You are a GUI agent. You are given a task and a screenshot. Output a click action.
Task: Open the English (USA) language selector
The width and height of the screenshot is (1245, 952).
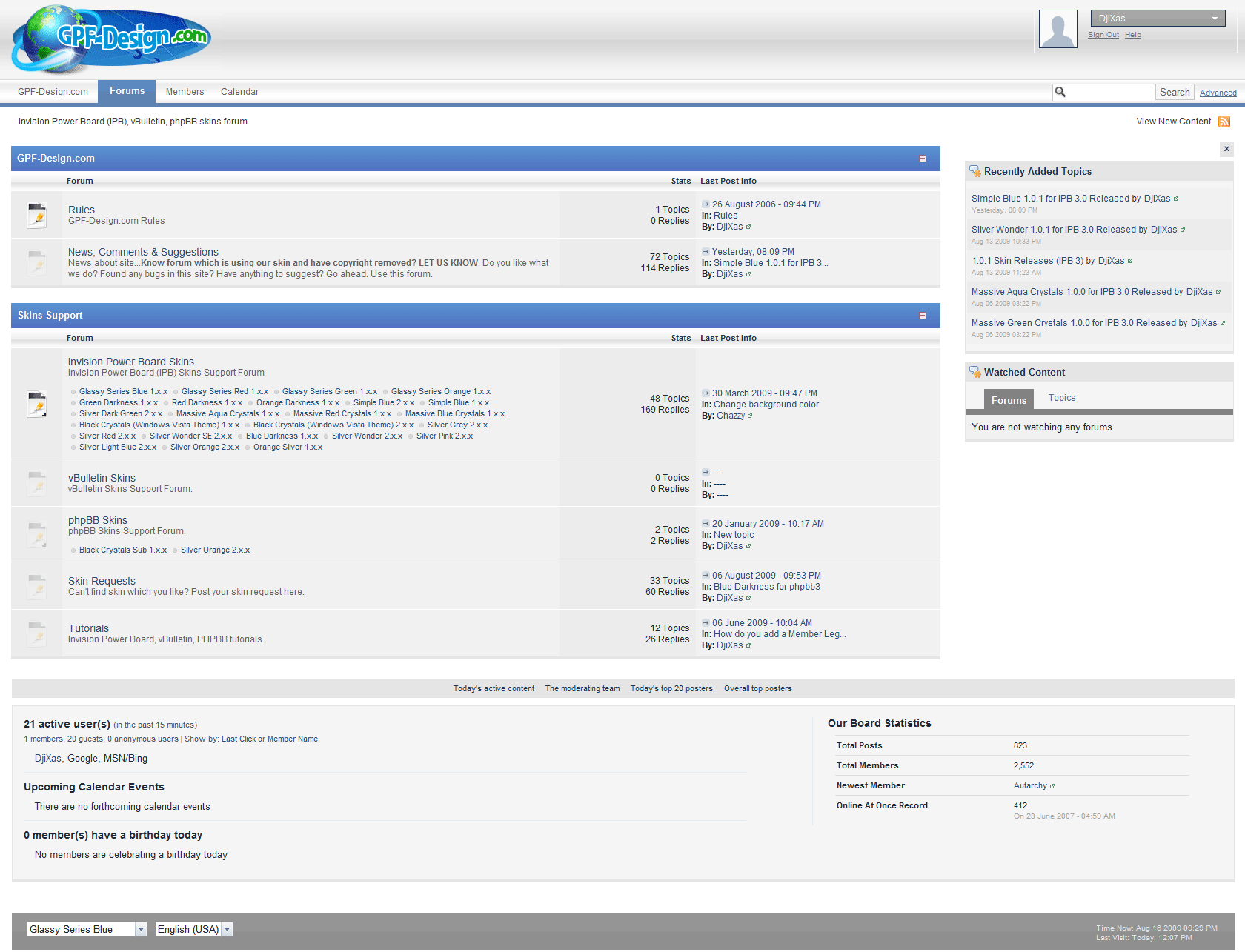[x=194, y=929]
